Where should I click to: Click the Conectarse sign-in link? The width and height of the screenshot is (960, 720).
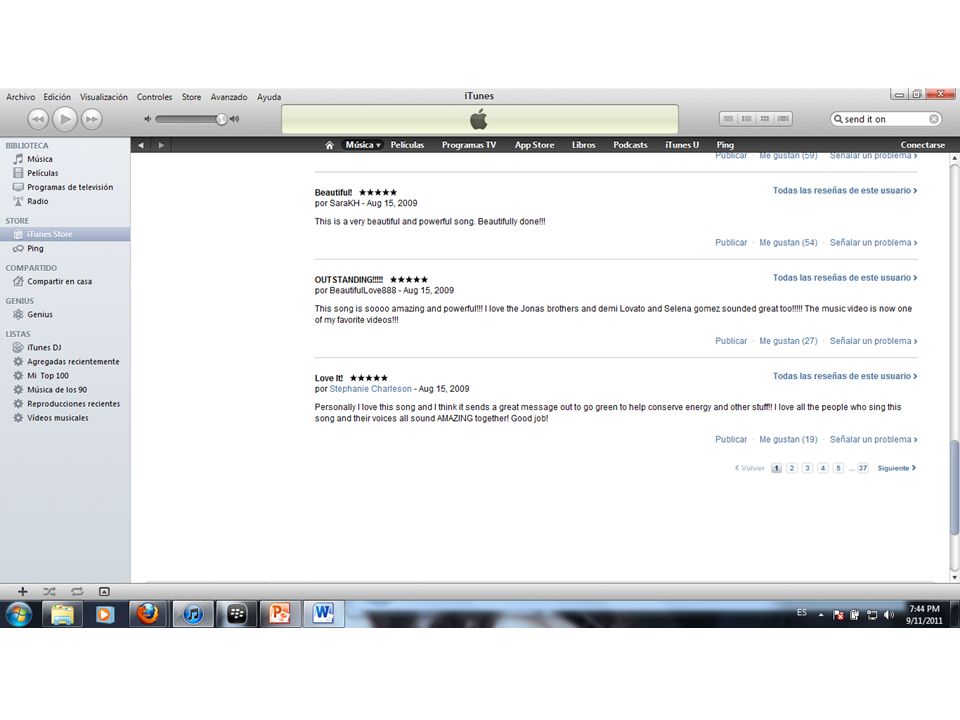(x=923, y=145)
